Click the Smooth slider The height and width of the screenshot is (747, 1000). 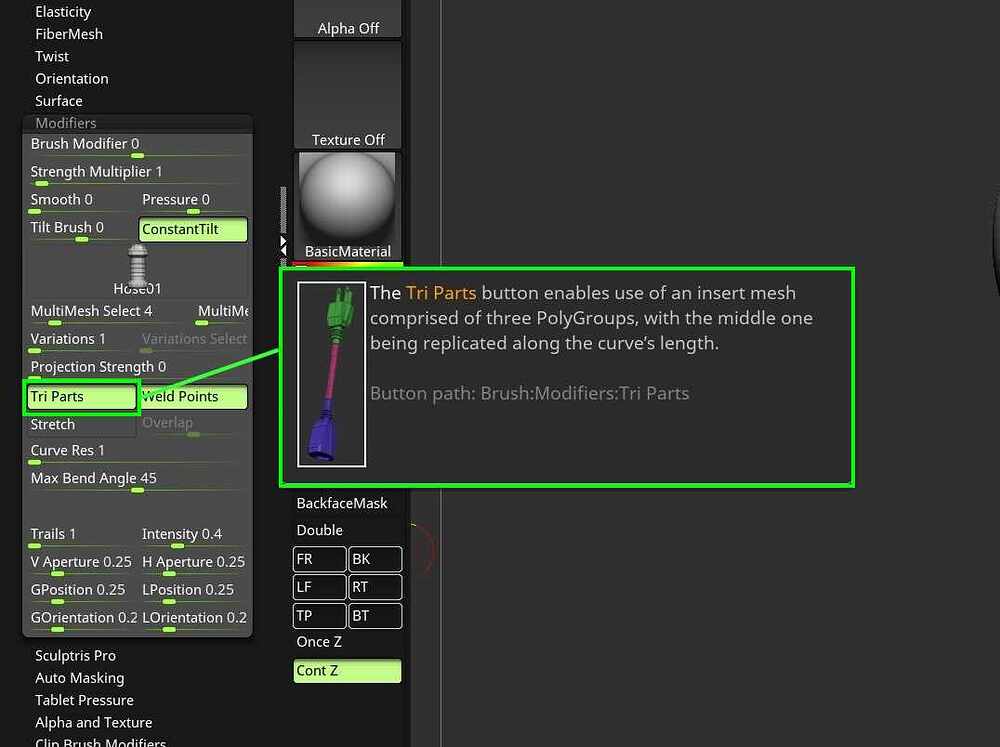tap(82, 202)
